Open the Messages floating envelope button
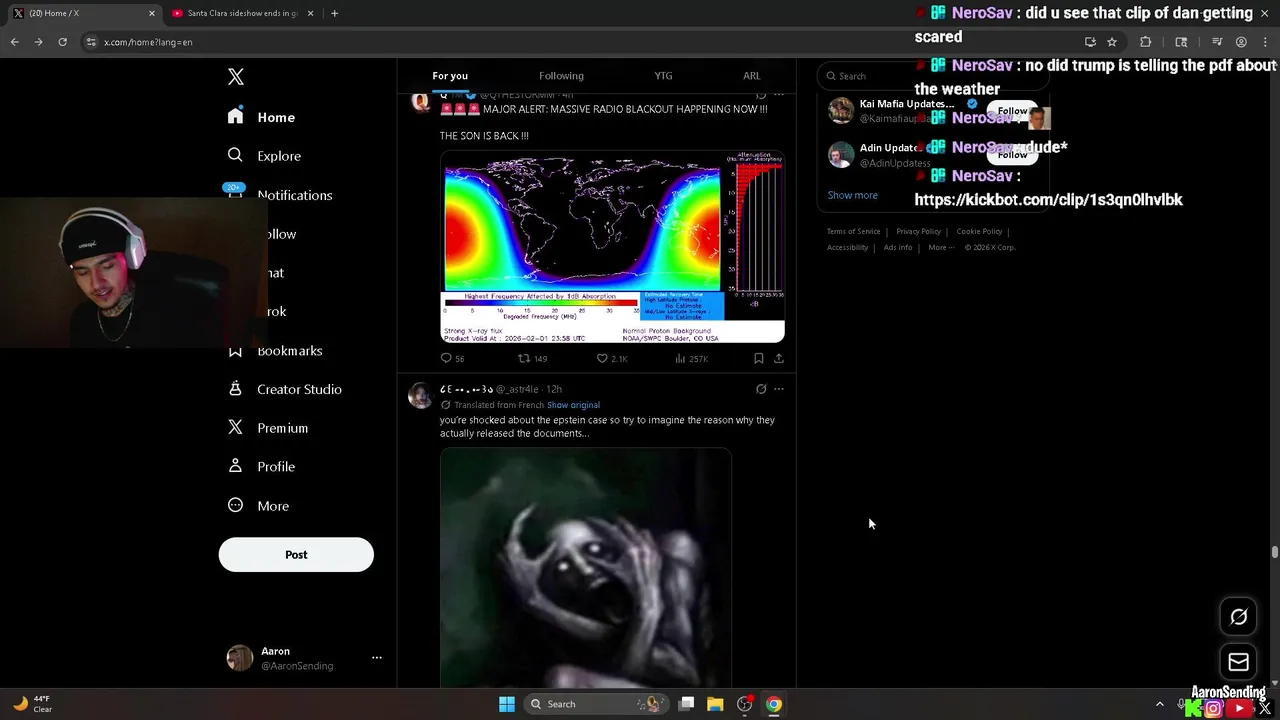 1238,662
